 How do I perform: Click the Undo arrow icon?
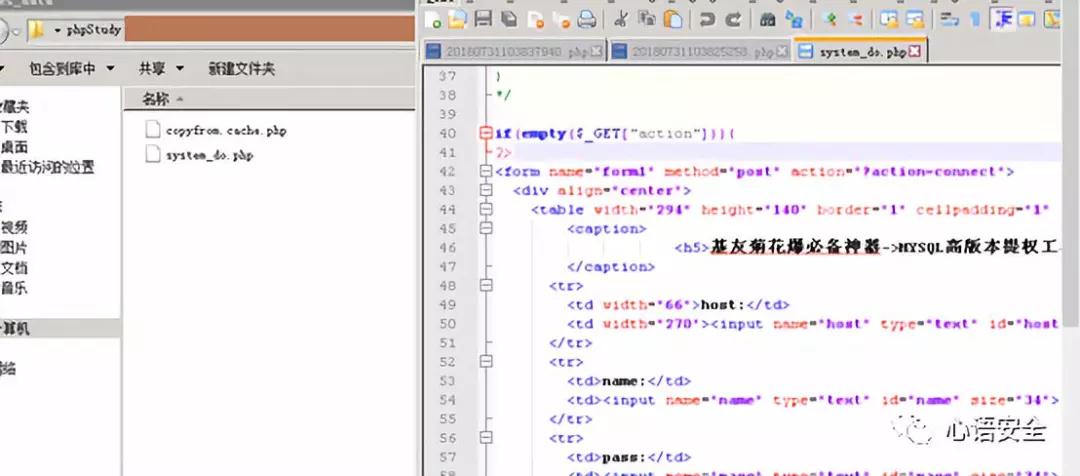[x=706, y=19]
